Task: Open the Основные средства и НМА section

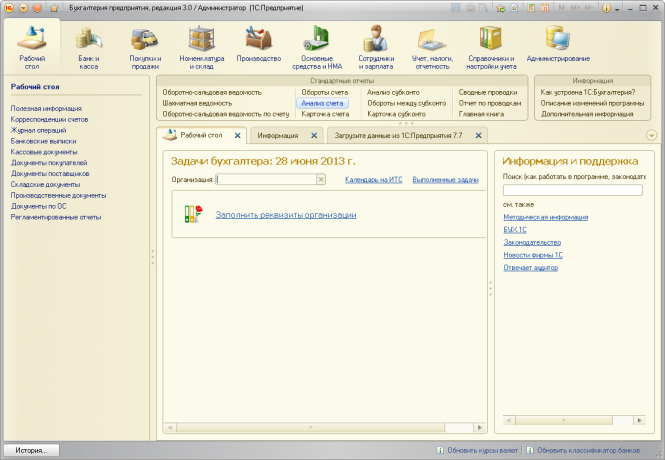Action: (317, 47)
